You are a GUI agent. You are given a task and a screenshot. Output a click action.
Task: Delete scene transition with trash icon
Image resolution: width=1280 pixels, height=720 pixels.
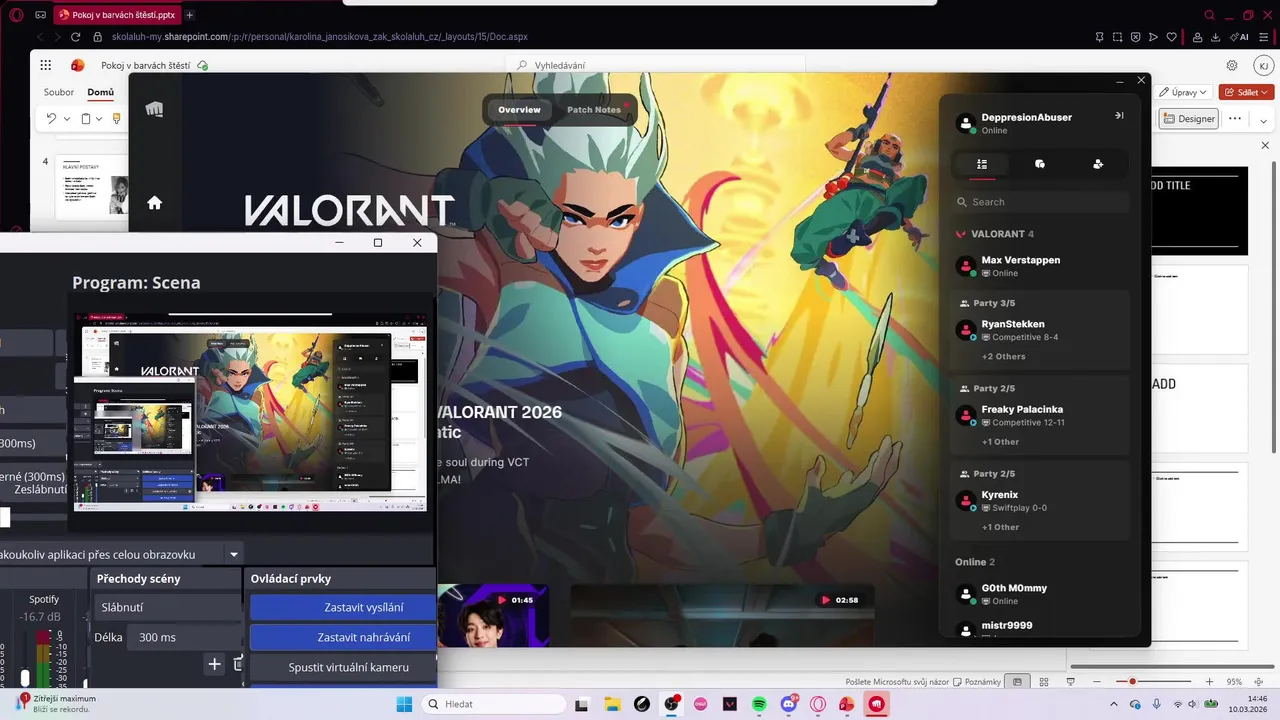[238, 664]
